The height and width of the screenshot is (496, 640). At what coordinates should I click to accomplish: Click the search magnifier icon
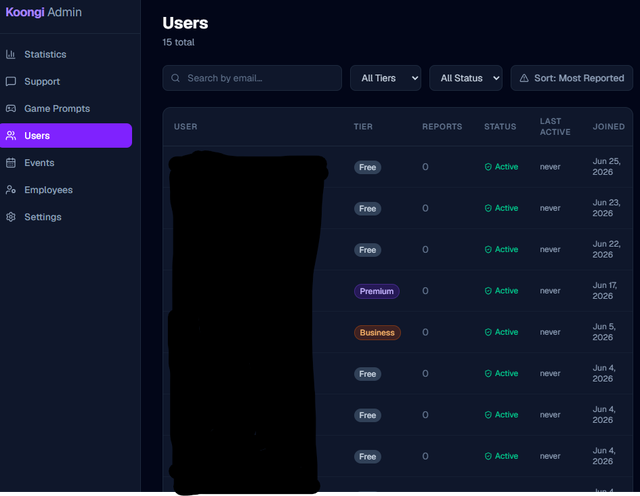pos(176,78)
